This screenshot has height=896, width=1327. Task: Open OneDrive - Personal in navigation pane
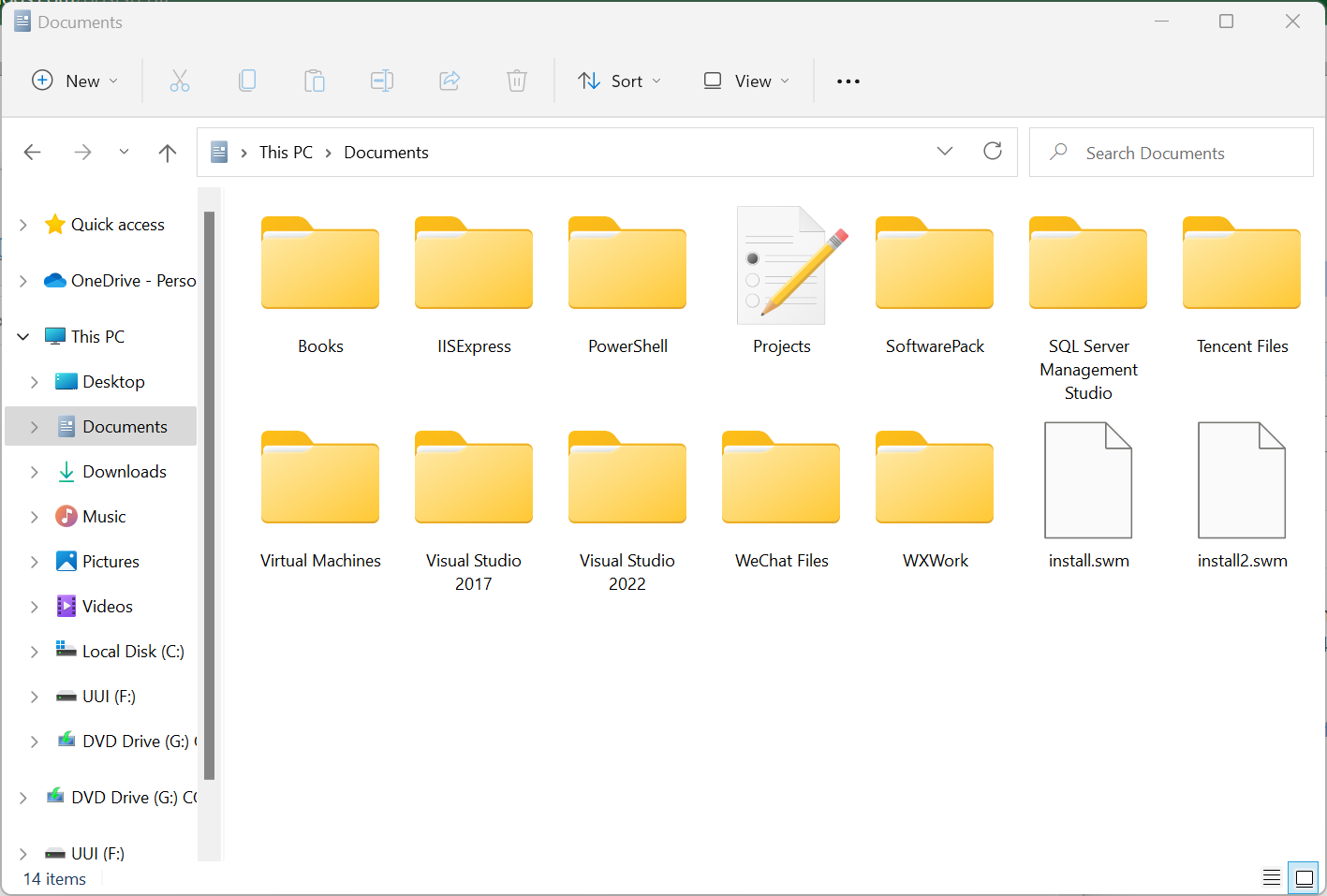[x=120, y=281]
